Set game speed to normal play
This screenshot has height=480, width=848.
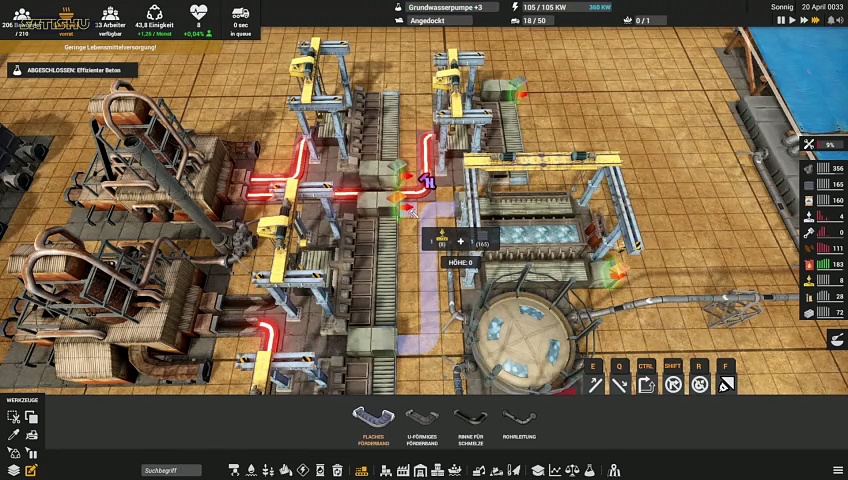793,20
